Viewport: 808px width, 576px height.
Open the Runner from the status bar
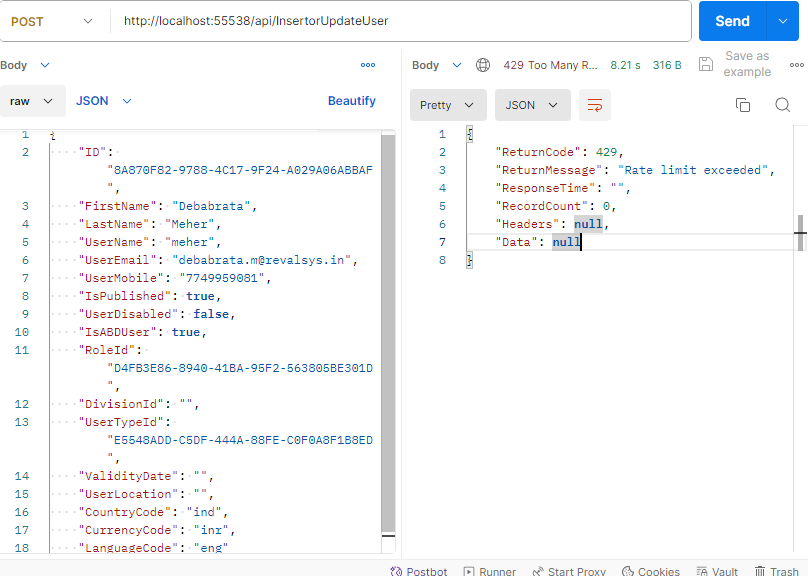(488, 571)
